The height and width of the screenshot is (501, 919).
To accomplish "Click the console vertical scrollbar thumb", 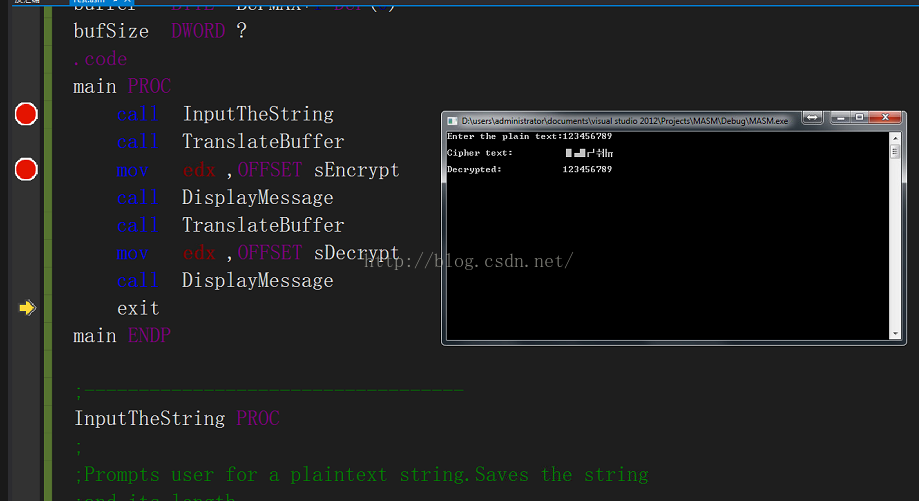I will tap(895, 152).
